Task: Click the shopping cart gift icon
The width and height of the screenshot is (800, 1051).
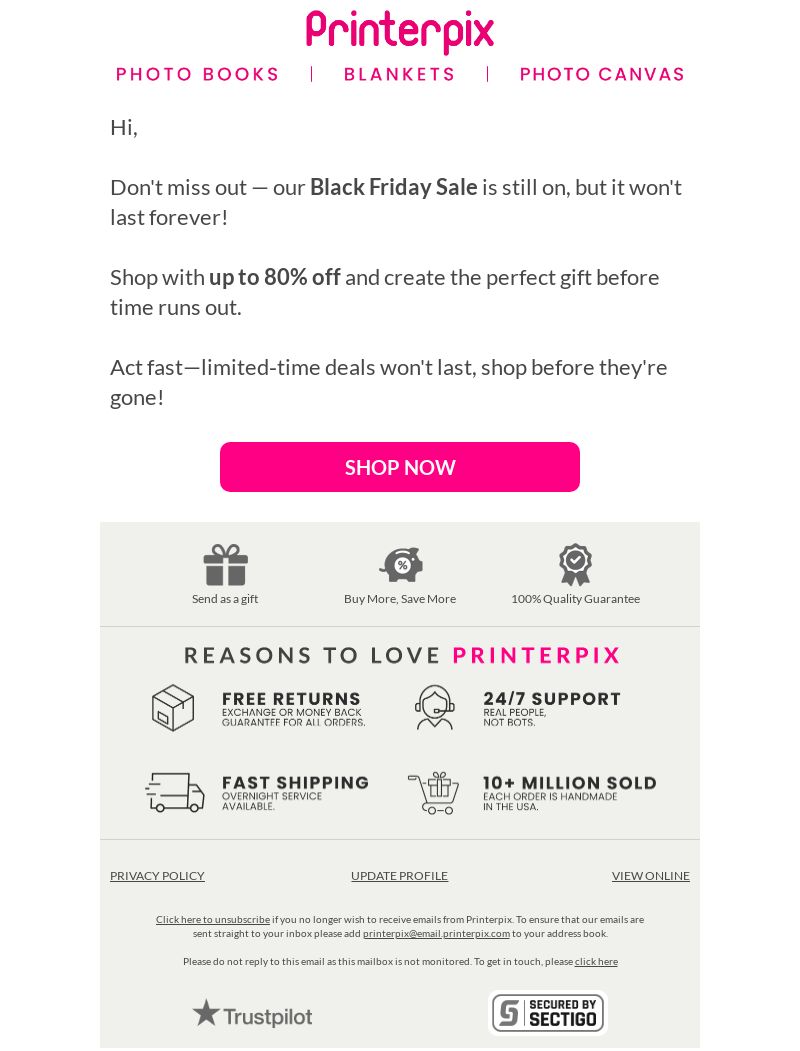Action: [434, 793]
